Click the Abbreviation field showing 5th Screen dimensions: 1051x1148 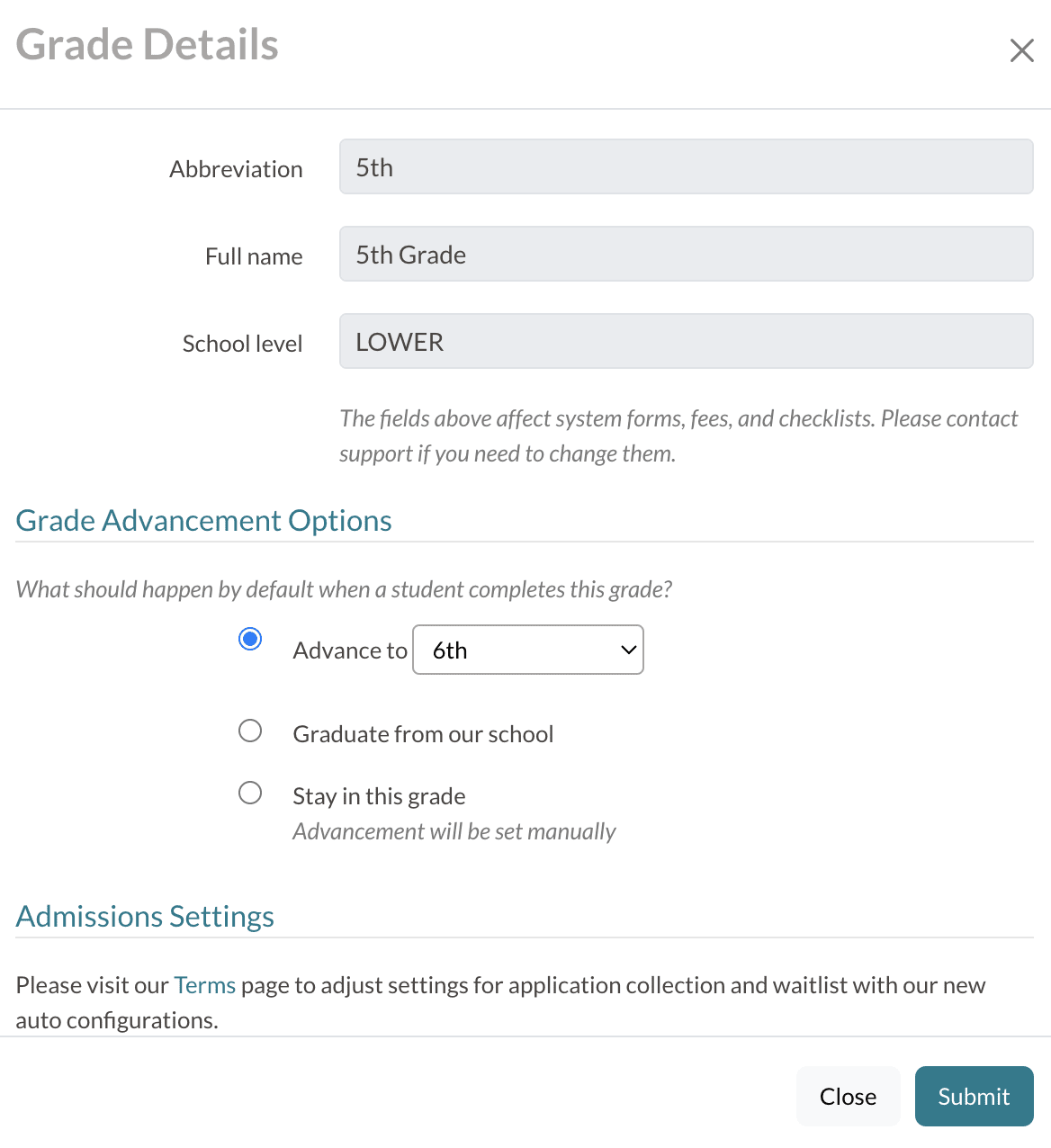(x=686, y=167)
